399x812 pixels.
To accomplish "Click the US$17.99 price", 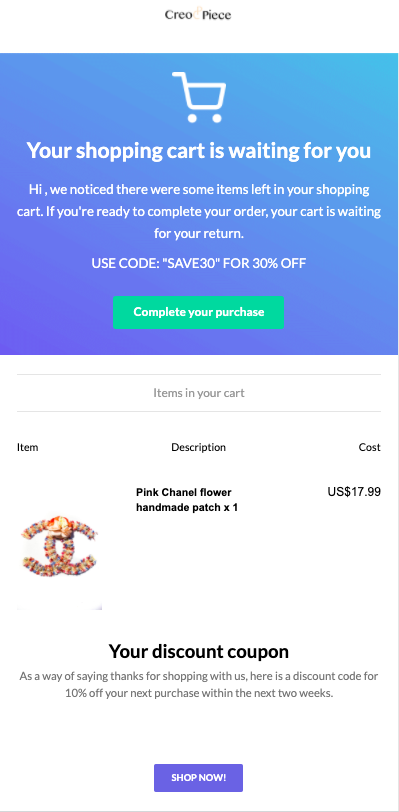I will [x=354, y=492].
